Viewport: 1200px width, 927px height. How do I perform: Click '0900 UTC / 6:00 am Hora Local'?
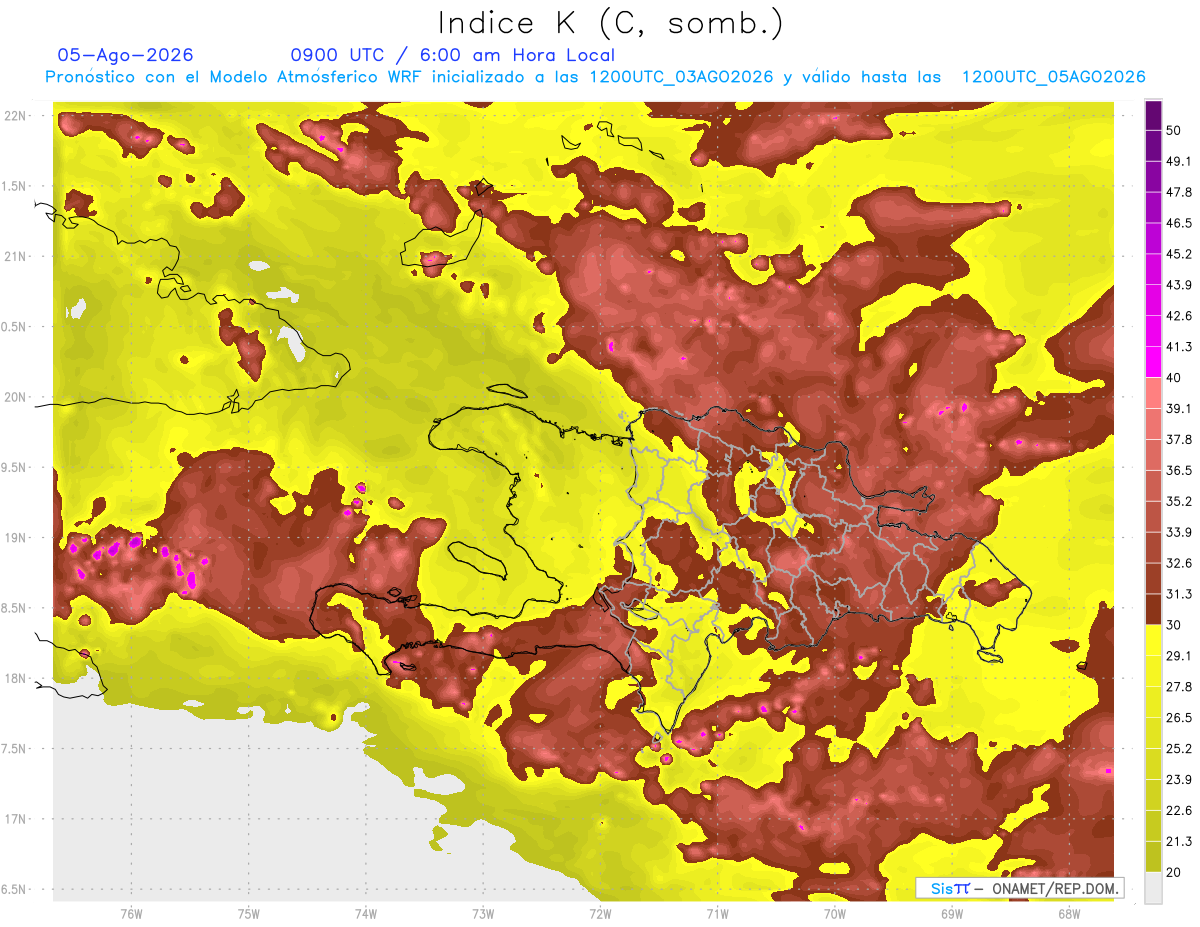click(x=453, y=55)
